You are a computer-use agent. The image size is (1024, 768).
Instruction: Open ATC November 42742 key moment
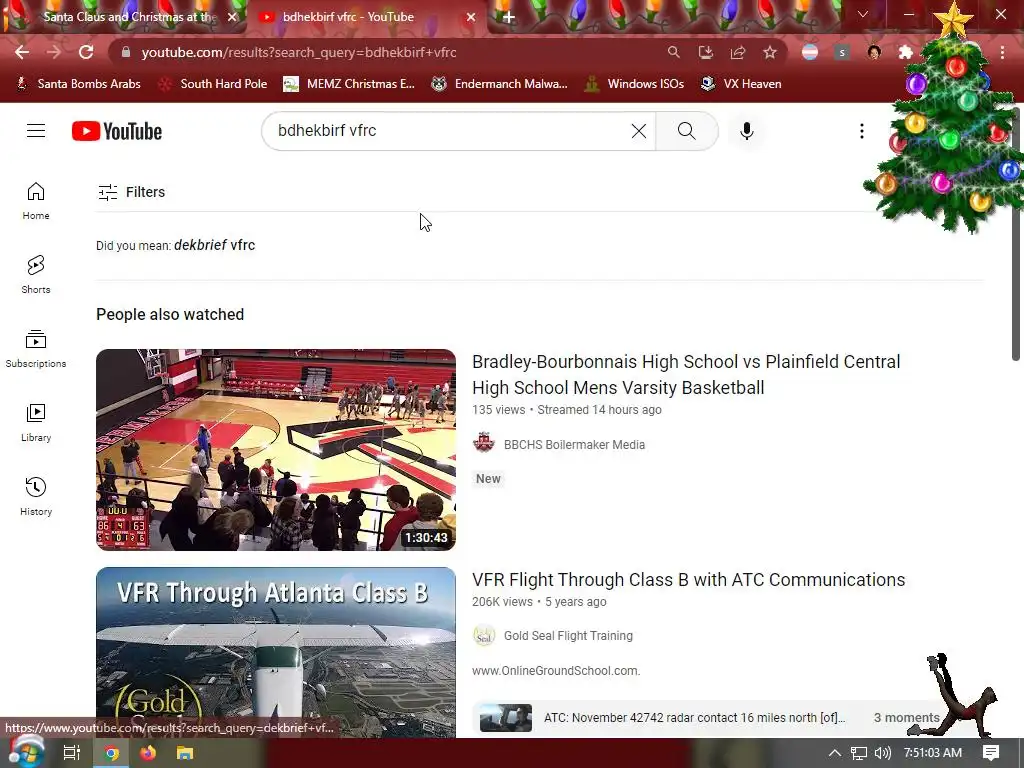pyautogui.click(x=694, y=718)
